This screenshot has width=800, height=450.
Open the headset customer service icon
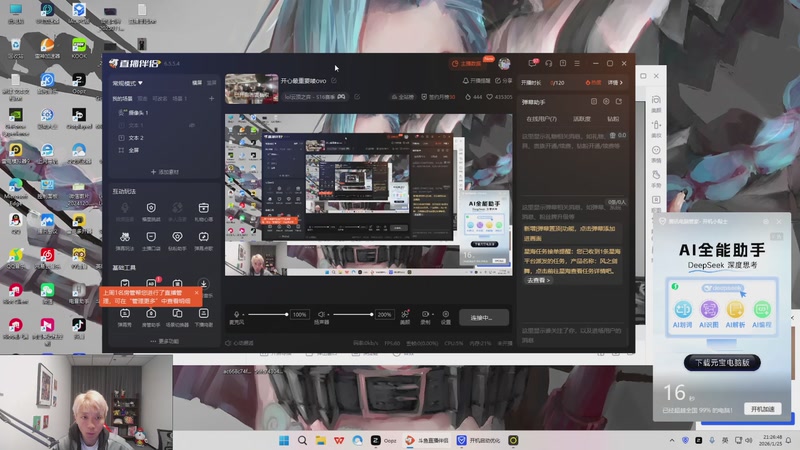pos(548,63)
